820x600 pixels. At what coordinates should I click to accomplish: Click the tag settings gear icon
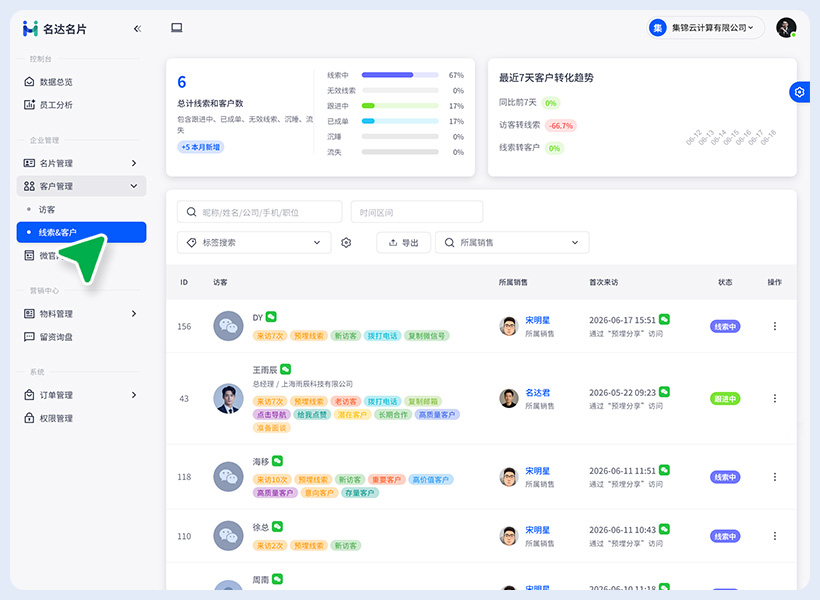point(346,243)
